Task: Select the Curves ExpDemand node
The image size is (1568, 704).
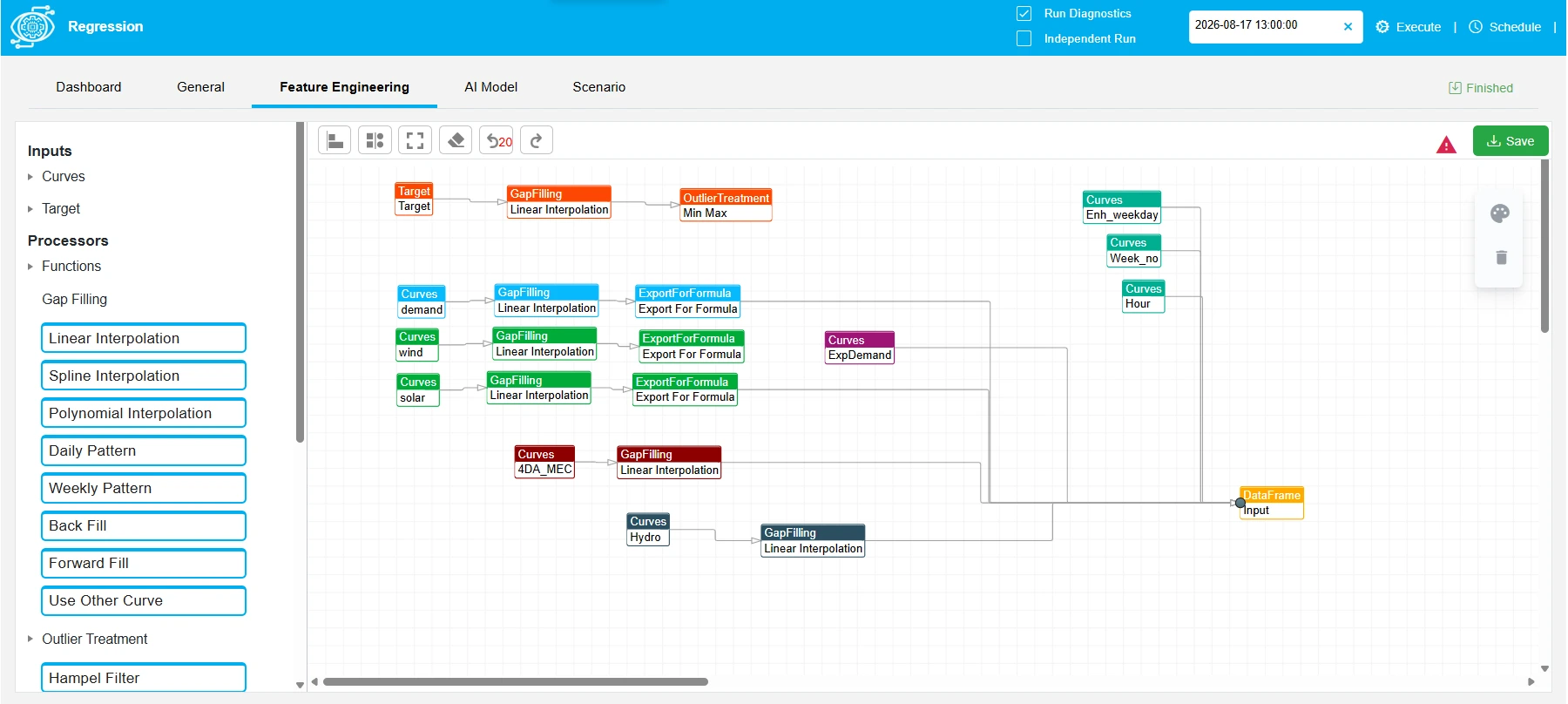Action: (860, 348)
